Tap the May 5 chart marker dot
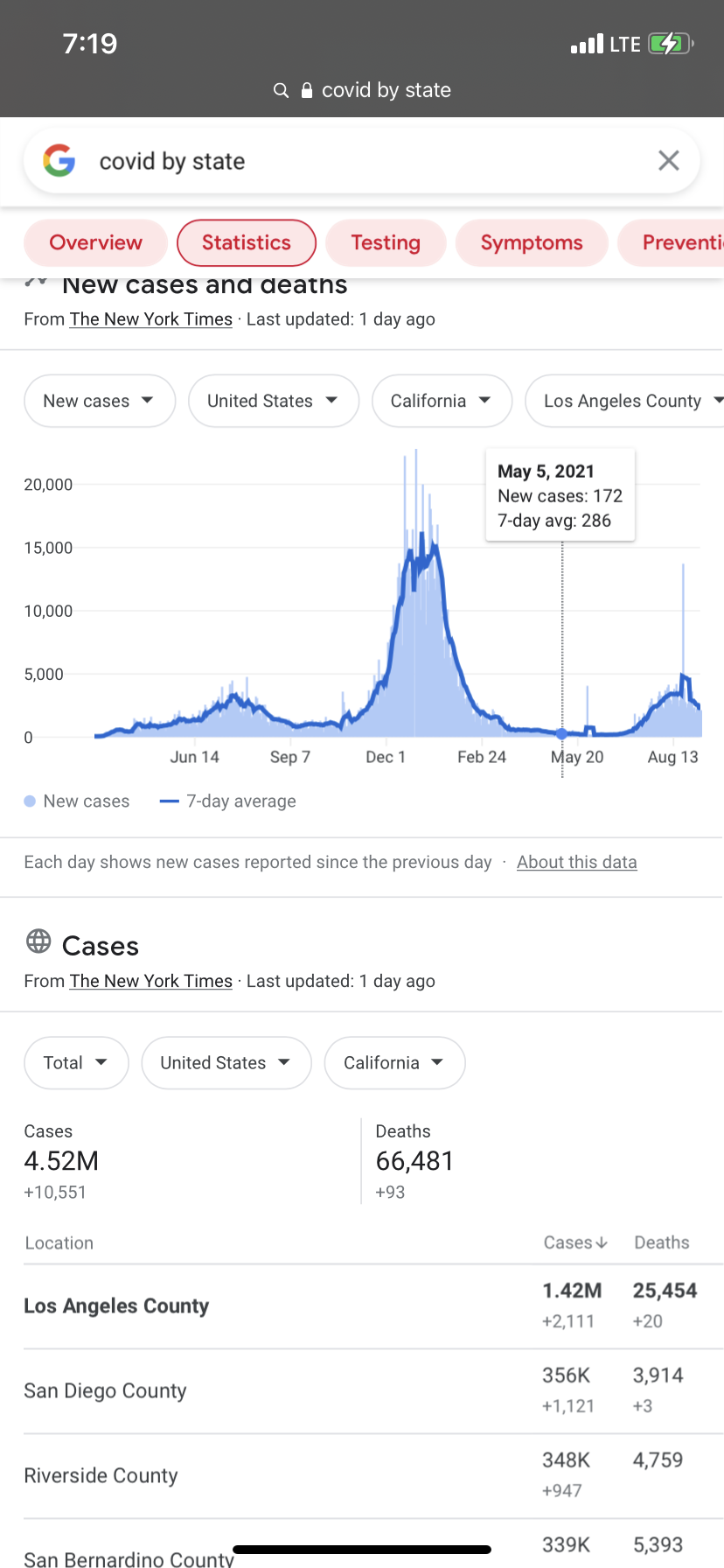The height and width of the screenshot is (1568, 724). 562,734
